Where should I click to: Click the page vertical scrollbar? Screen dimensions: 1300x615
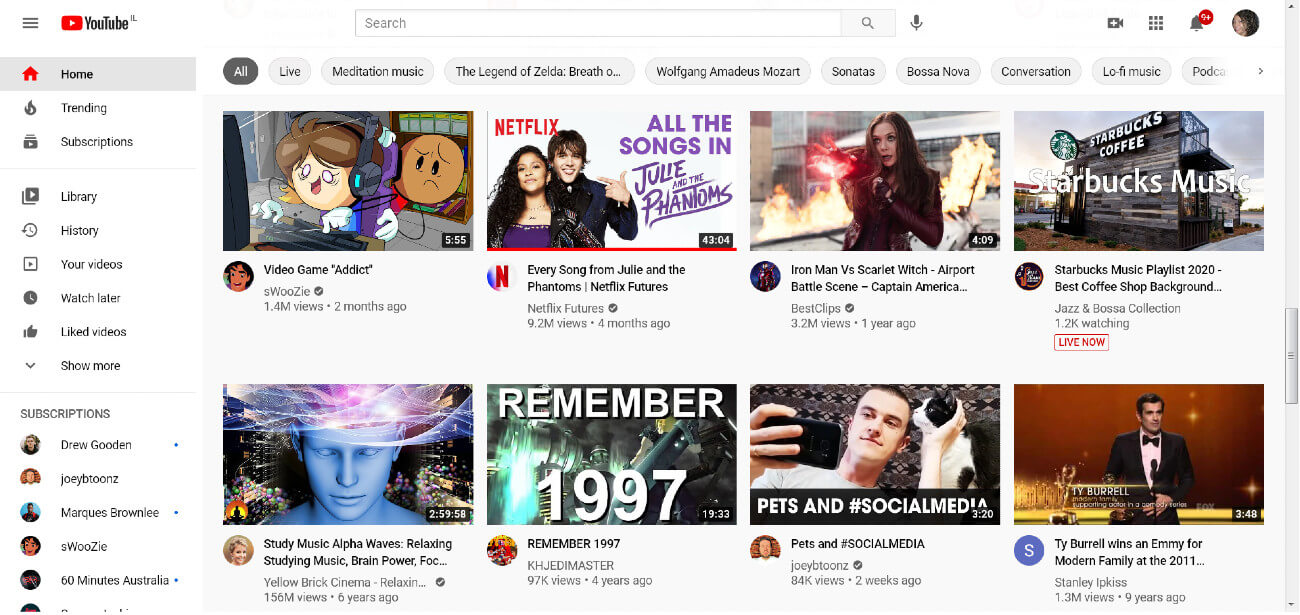pyautogui.click(x=1291, y=355)
